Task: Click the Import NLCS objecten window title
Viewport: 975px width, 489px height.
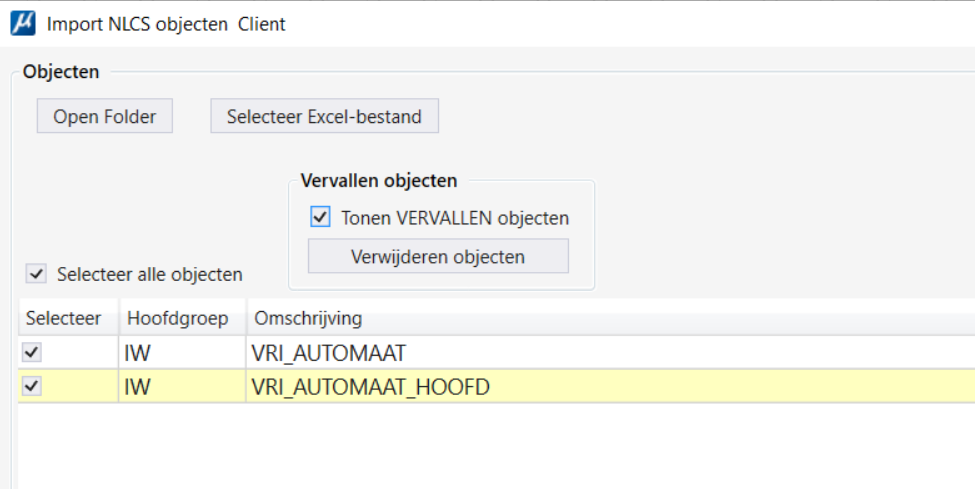Action: (166, 24)
